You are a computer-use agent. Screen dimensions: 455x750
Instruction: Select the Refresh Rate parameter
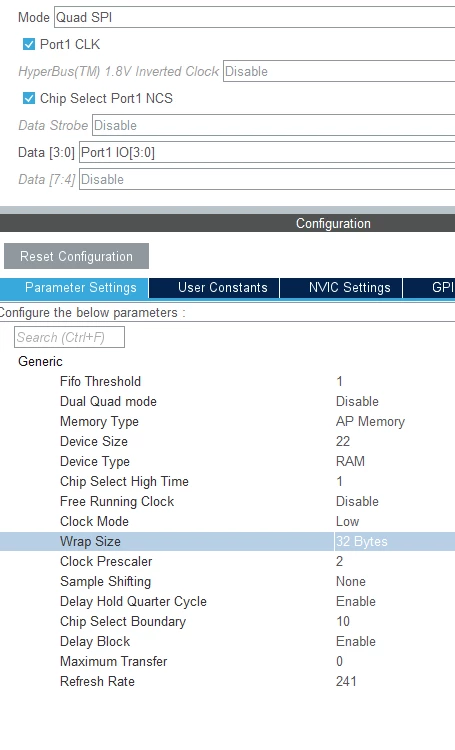[x=97, y=681]
